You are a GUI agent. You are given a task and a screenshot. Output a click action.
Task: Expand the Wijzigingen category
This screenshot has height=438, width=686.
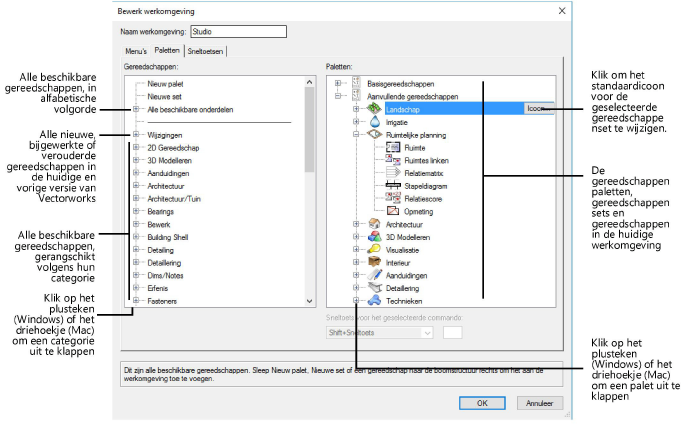tap(135, 132)
